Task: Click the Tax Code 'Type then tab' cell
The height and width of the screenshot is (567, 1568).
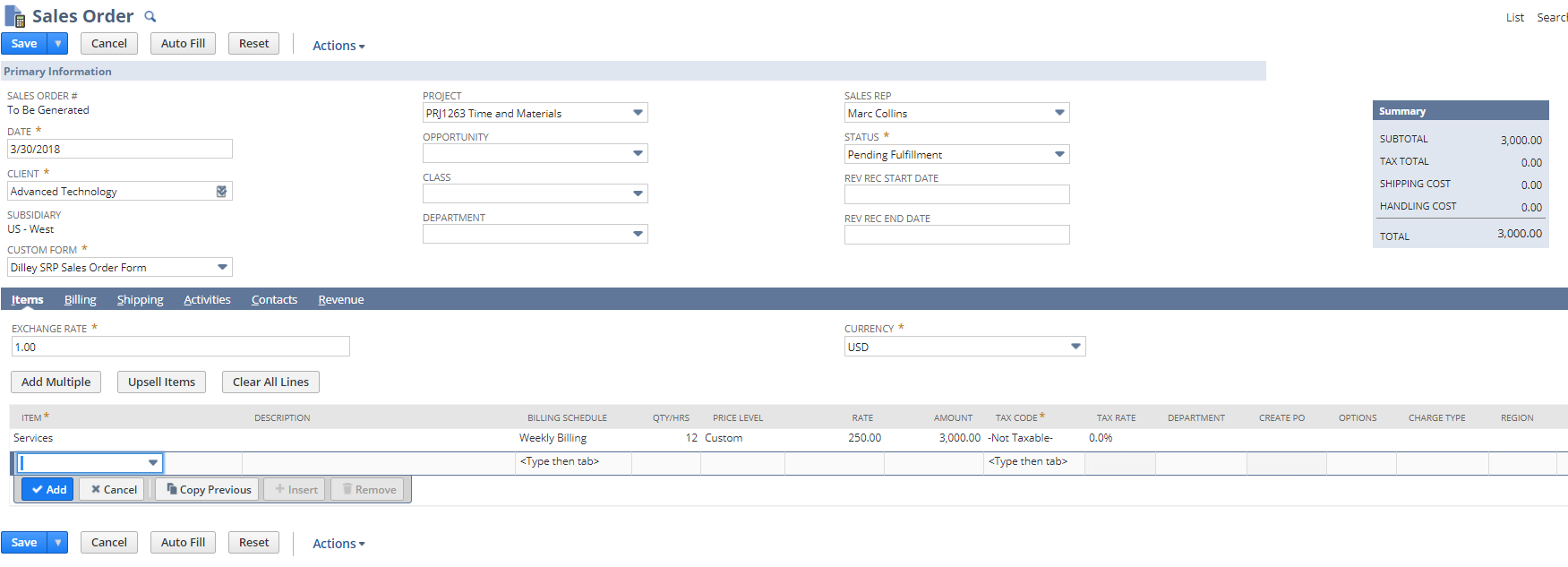Action: point(1033,462)
